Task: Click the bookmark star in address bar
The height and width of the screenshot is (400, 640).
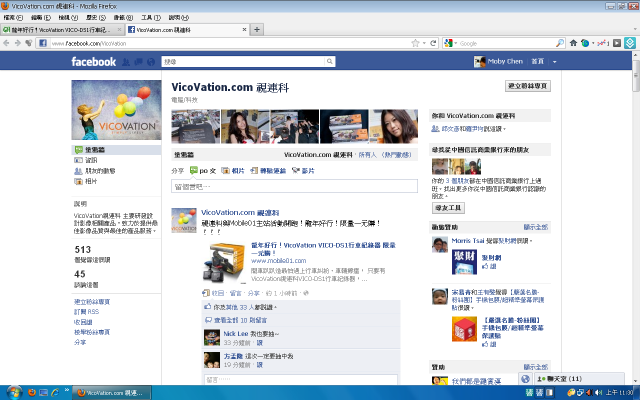Action: 415,43
